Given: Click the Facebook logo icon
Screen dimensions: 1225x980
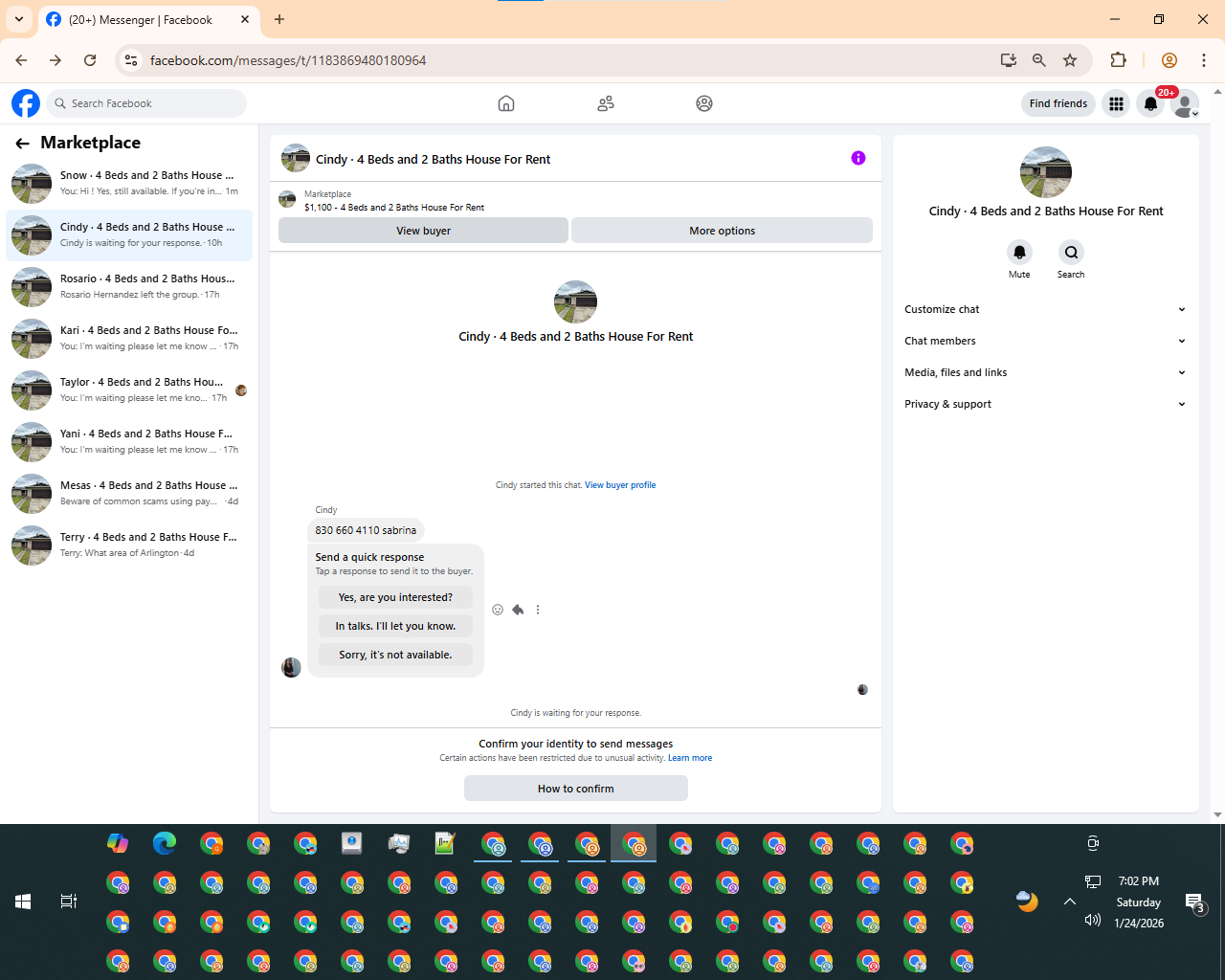Looking at the screenshot, I should 26,103.
